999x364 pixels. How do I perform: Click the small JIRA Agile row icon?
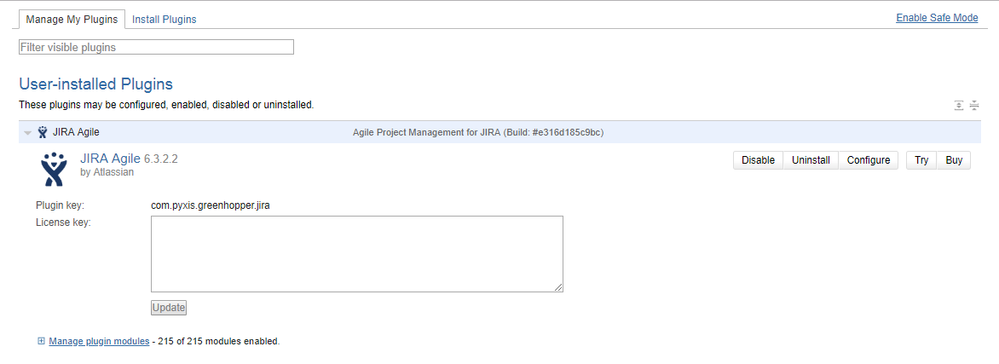click(43, 132)
